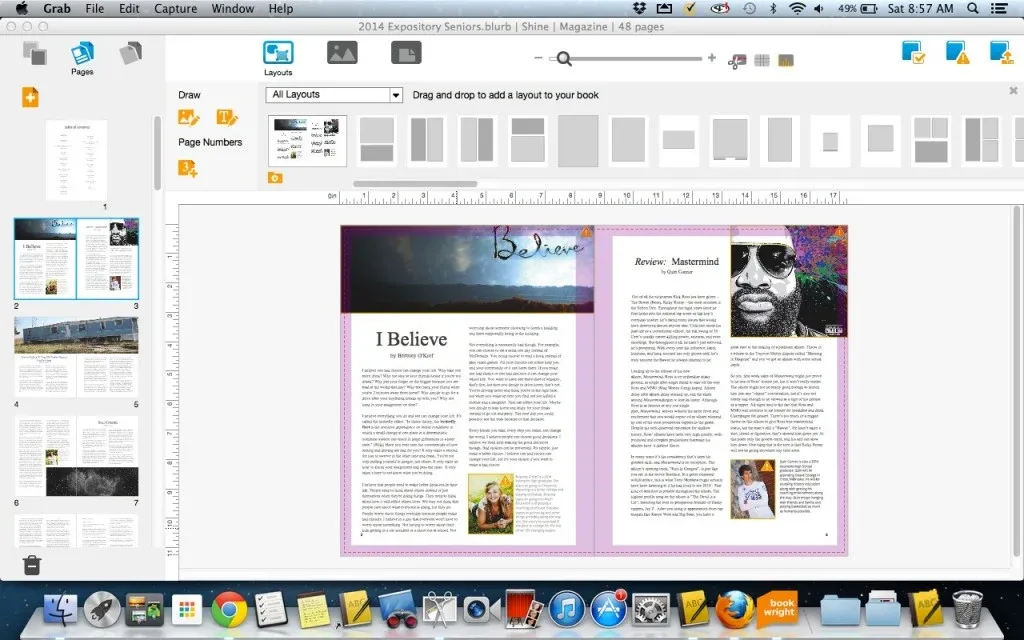This screenshot has width=1024, height=640.
Task: Click the spine view icon next to the grid icon
Action: 786,60
